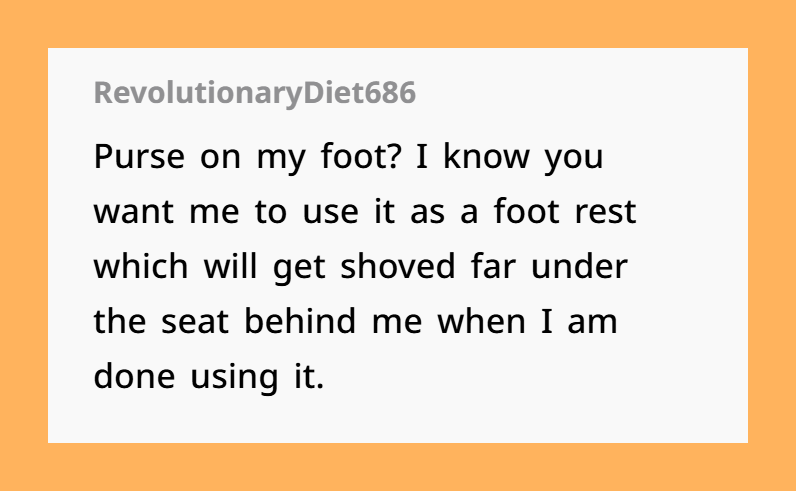Click the line "the seat behind me when I am"
Image resolution: width=796 pixels, height=491 pixels.
coord(355,322)
